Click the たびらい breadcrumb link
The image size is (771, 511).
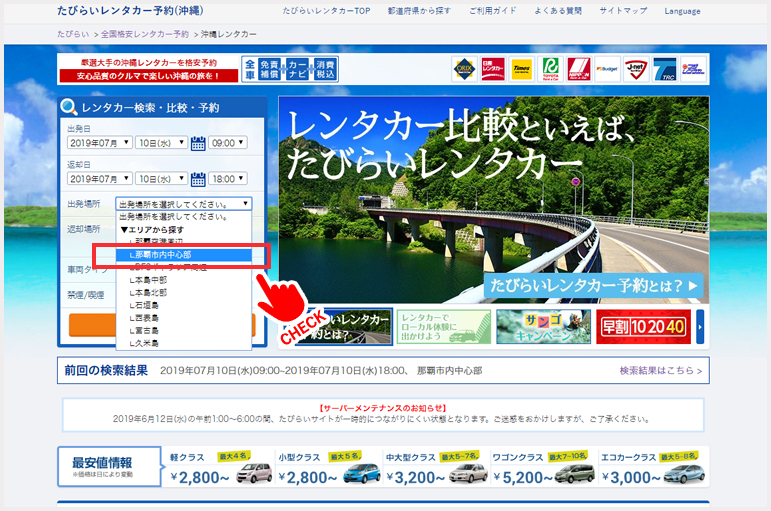coord(73,34)
